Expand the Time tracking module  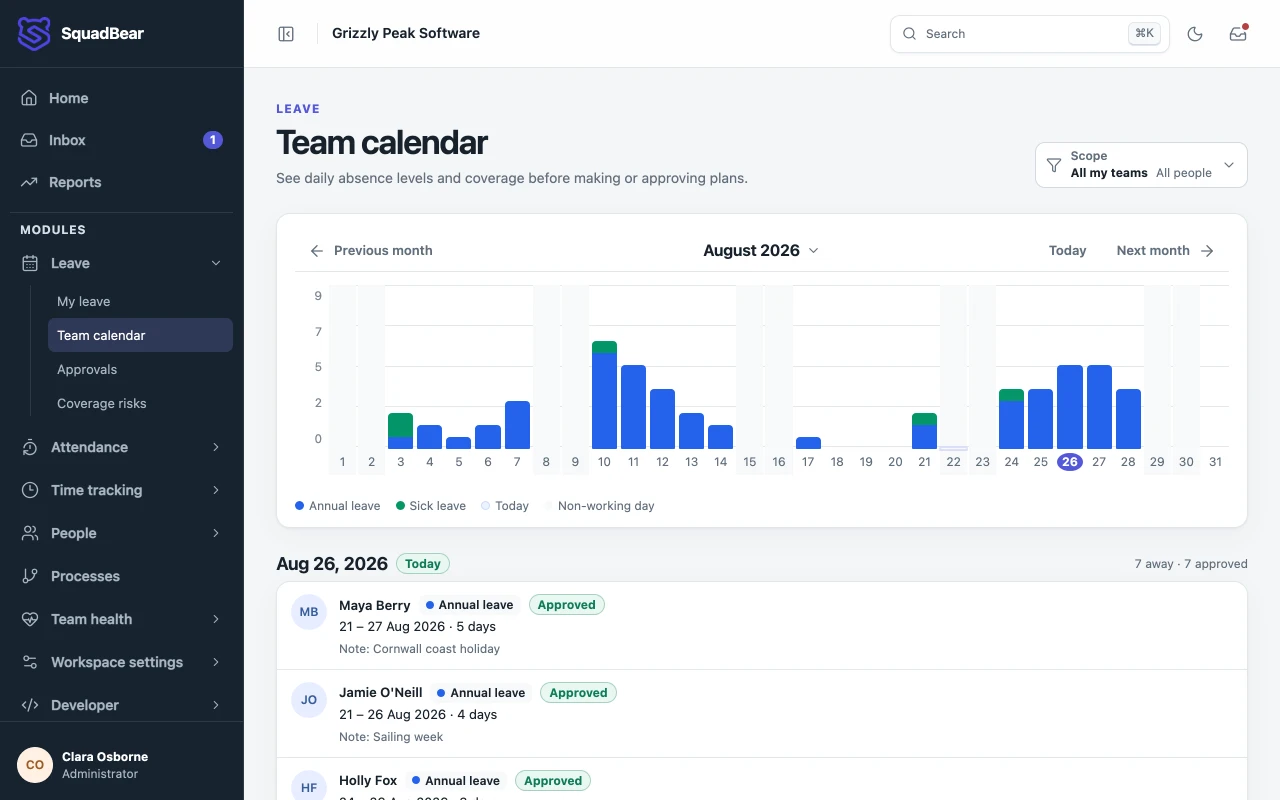click(121, 490)
